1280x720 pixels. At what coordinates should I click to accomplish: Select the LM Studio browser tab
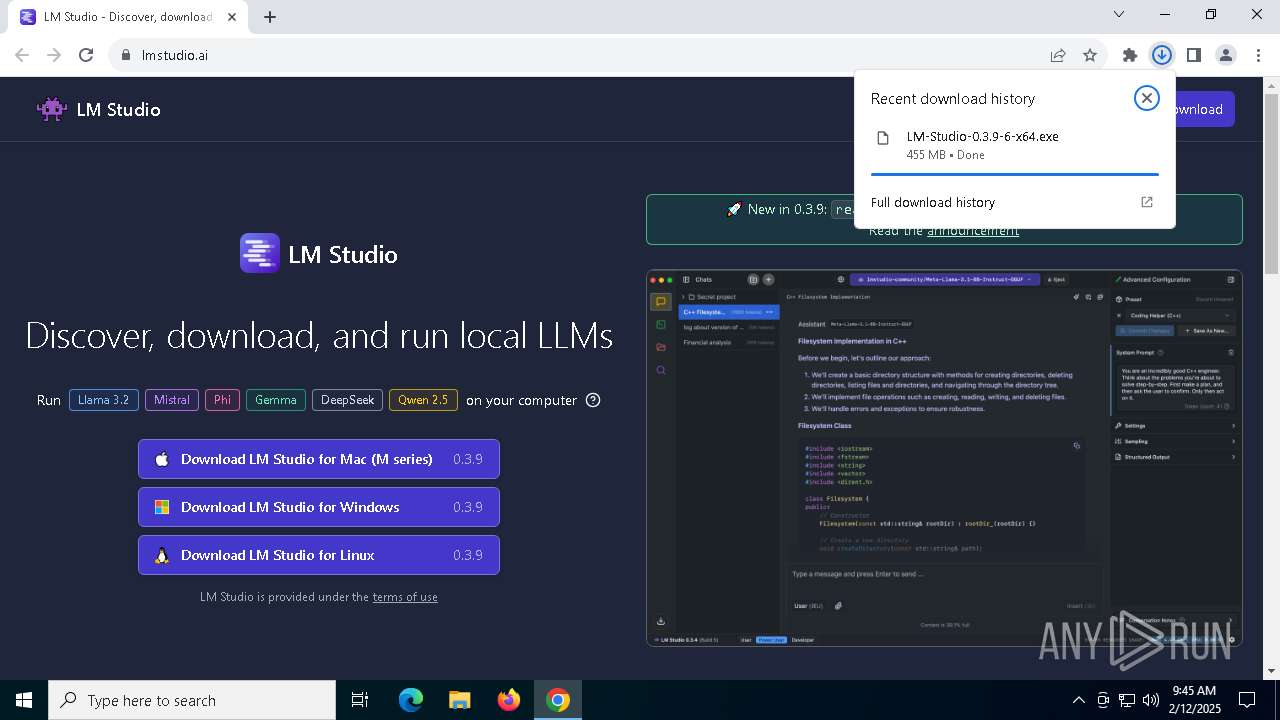[127, 17]
